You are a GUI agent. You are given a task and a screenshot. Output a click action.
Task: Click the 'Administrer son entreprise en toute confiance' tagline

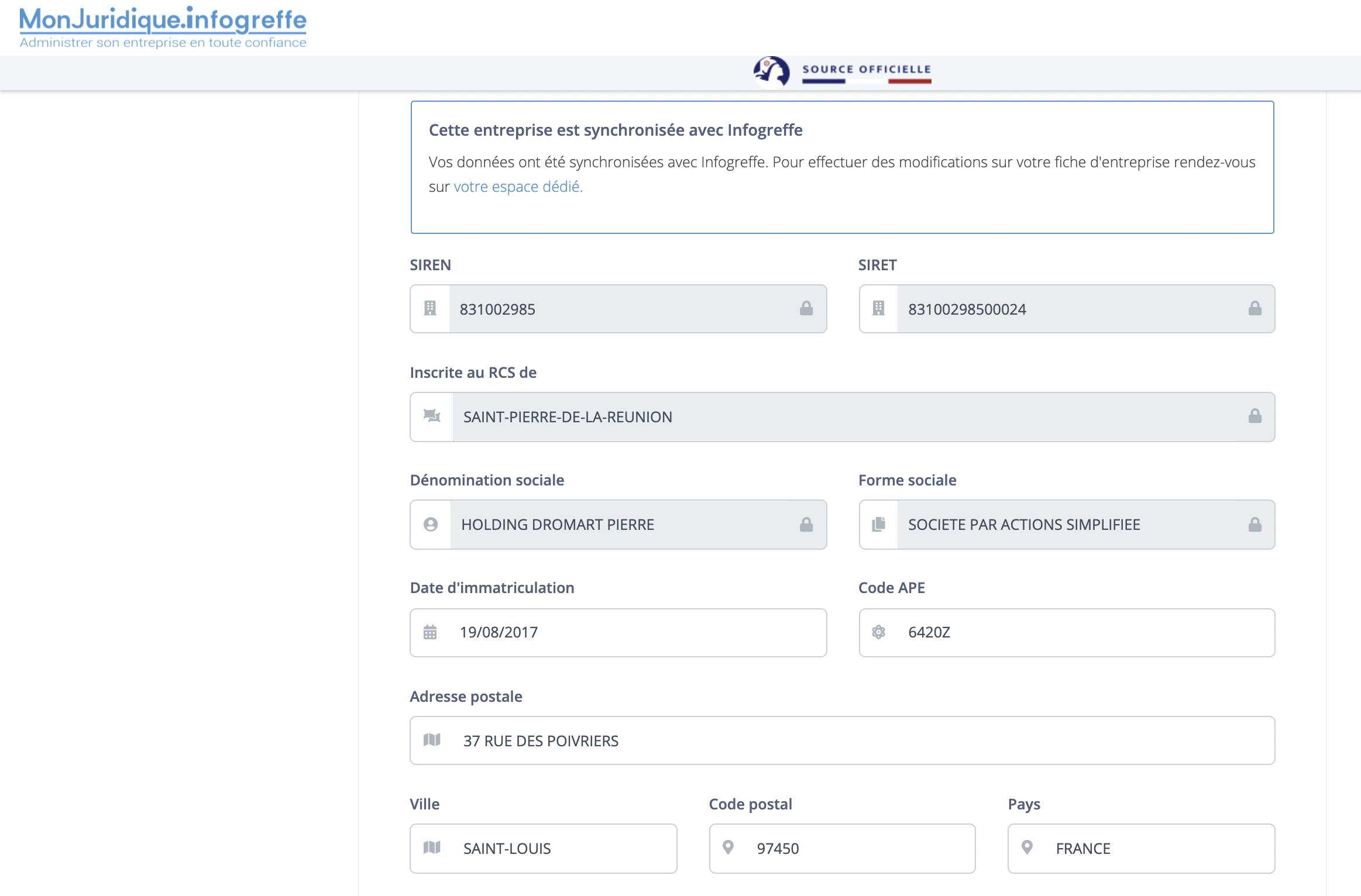pyautogui.click(x=163, y=43)
